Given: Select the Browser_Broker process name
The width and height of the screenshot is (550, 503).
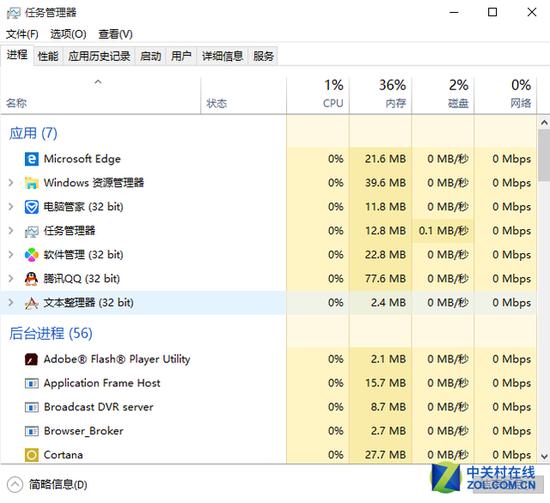Looking at the screenshot, I should tap(83, 431).
